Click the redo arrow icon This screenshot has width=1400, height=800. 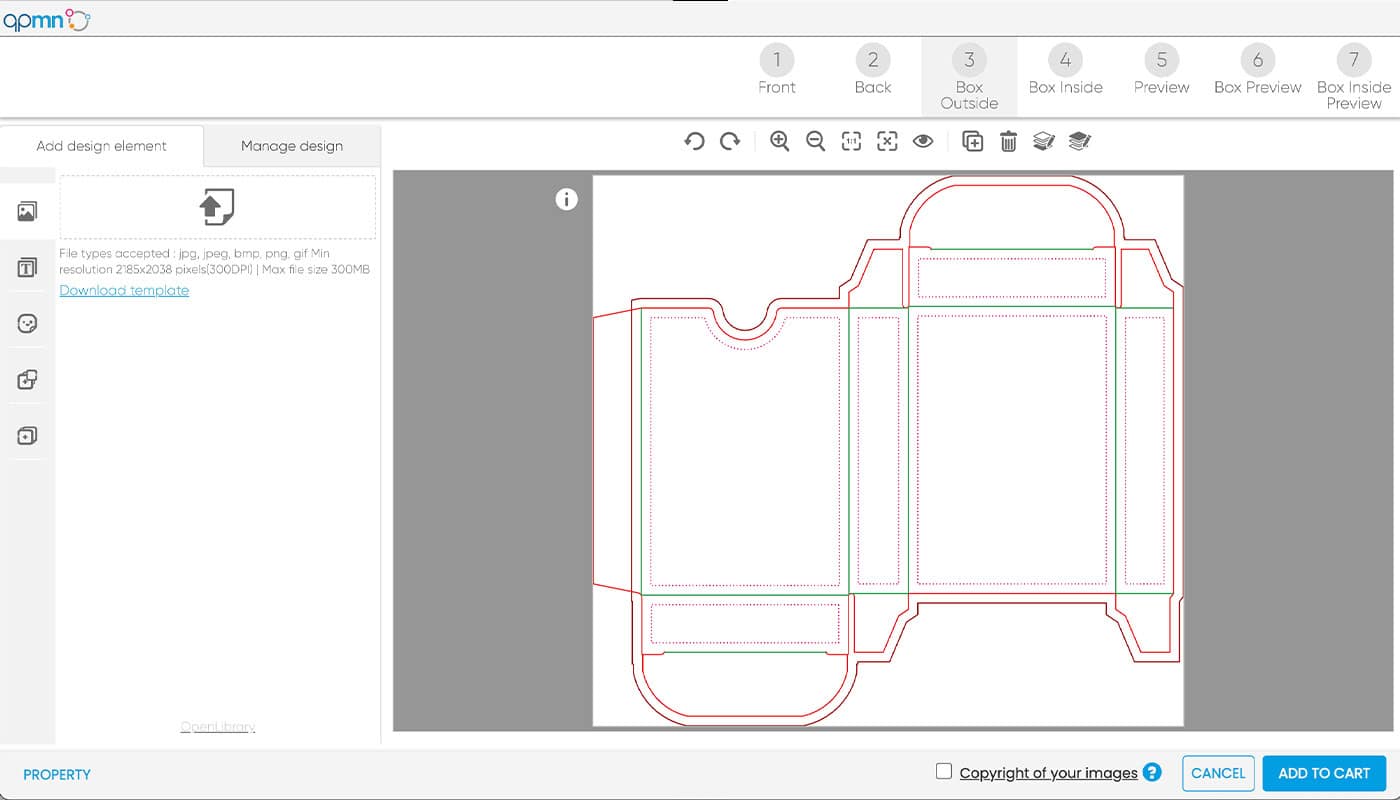point(731,142)
